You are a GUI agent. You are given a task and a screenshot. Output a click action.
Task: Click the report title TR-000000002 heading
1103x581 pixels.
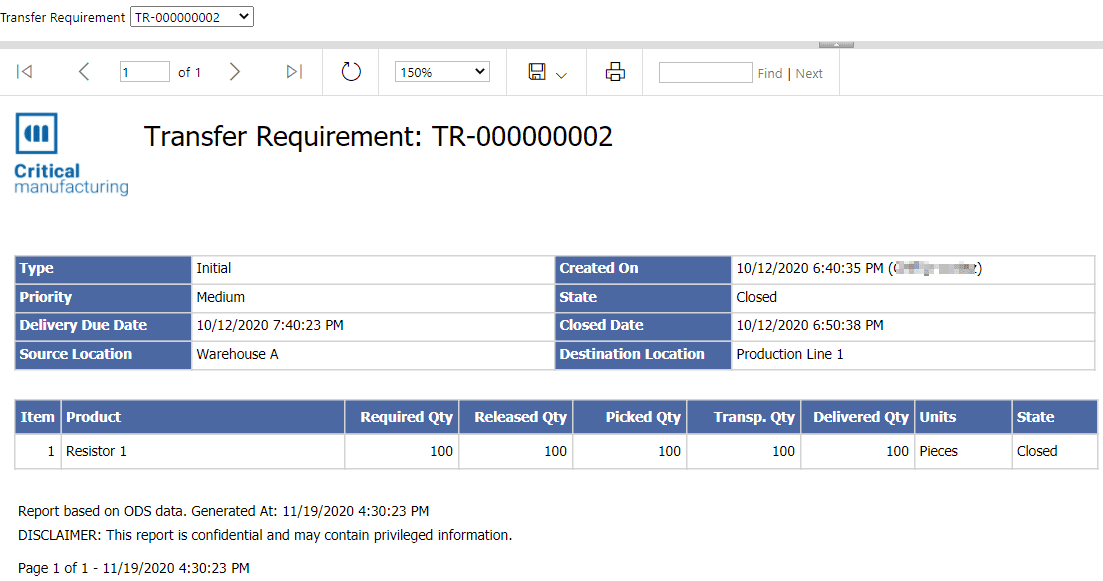tap(378, 137)
